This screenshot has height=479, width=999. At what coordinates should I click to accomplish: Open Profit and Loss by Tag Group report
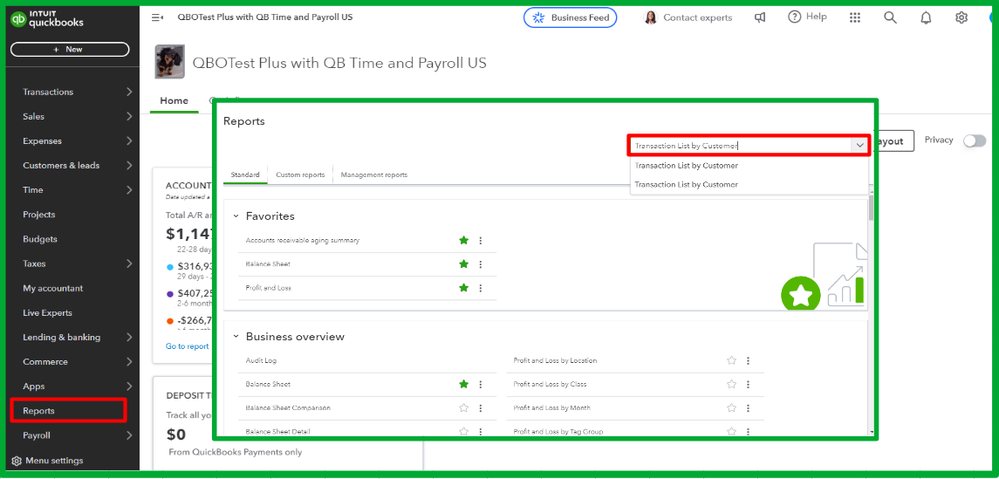click(x=558, y=431)
